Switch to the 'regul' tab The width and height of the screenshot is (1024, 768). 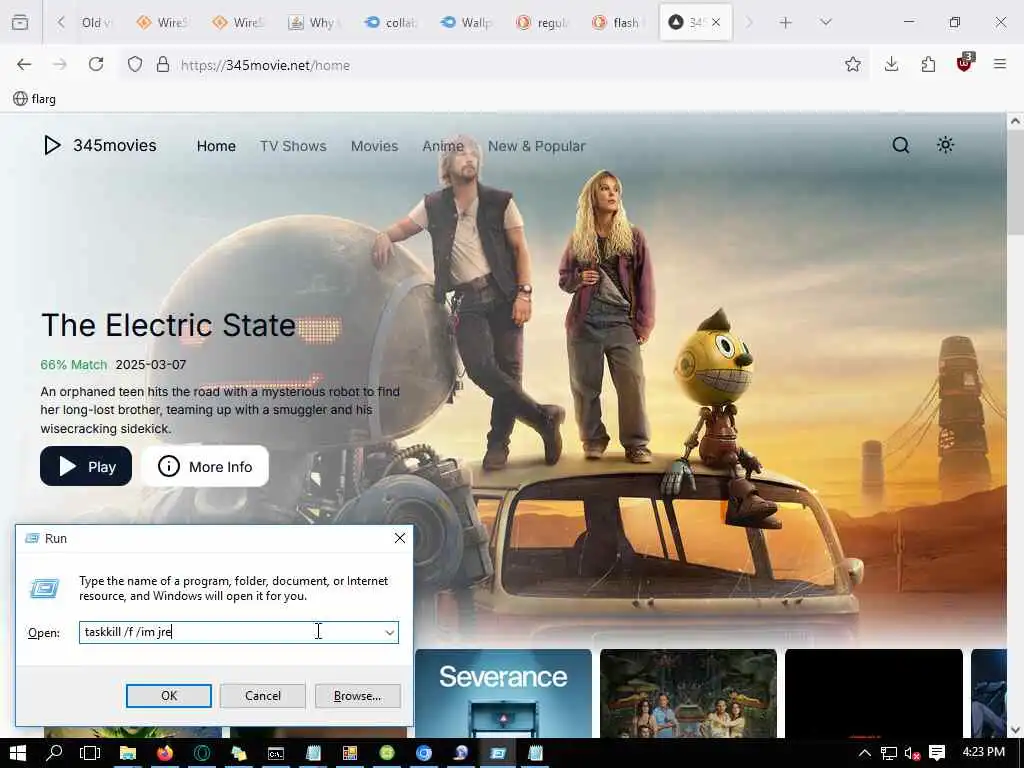pos(542,22)
